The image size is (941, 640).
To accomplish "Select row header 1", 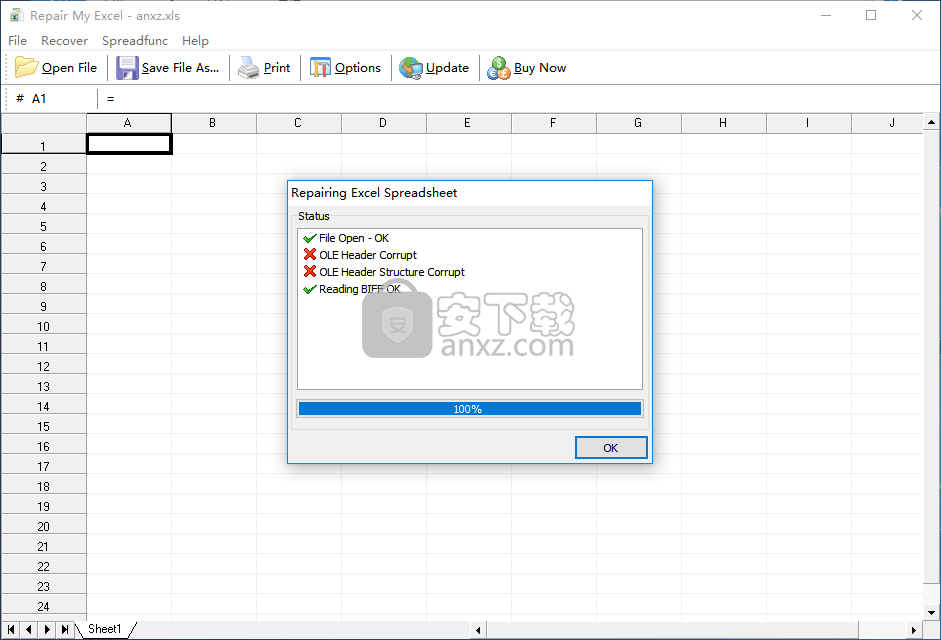I will click(44, 144).
